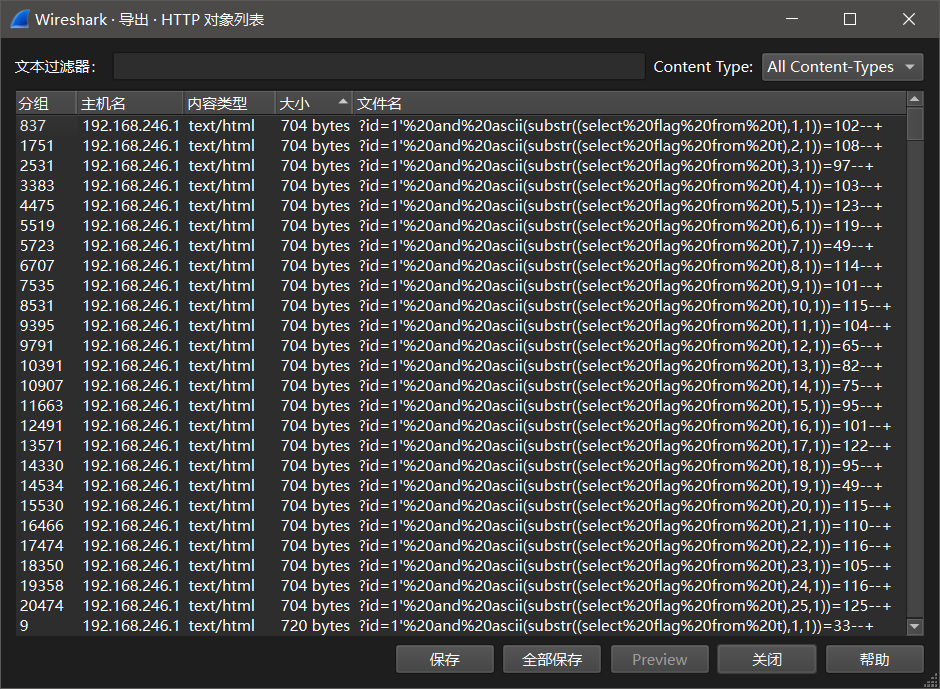This screenshot has height=689, width=940.
Task: Click filename ending substr 5,1))=123--+
Action: (620, 206)
